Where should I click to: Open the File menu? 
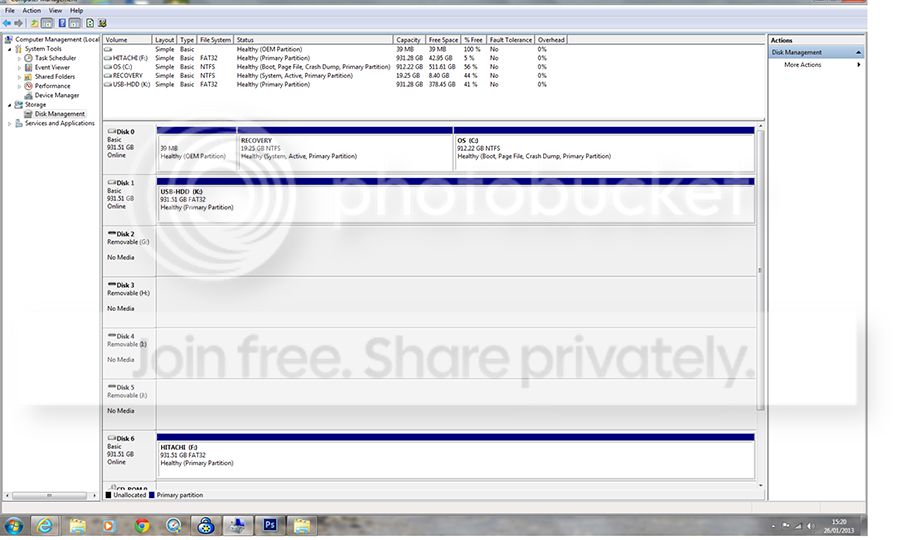click(10, 10)
